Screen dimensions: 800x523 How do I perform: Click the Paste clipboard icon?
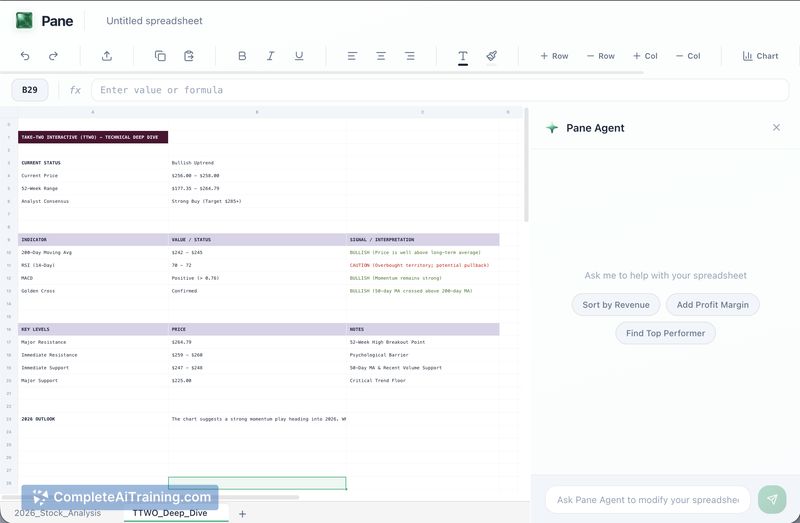tap(189, 56)
